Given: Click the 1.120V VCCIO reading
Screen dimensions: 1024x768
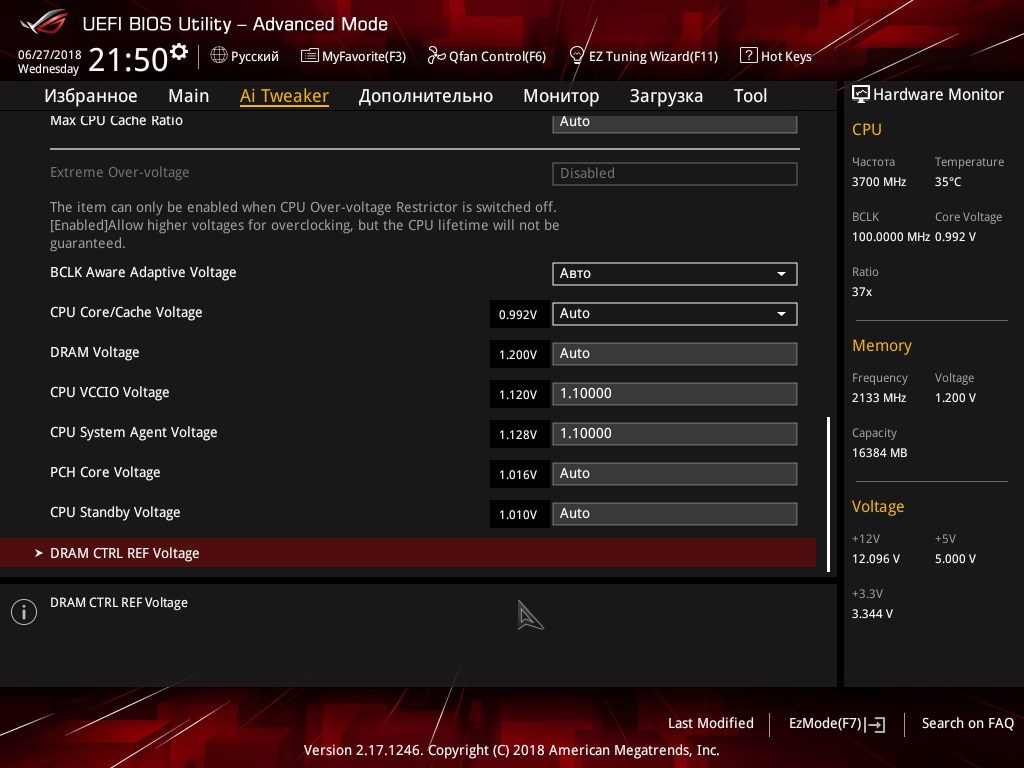Looking at the screenshot, I should coord(519,394).
